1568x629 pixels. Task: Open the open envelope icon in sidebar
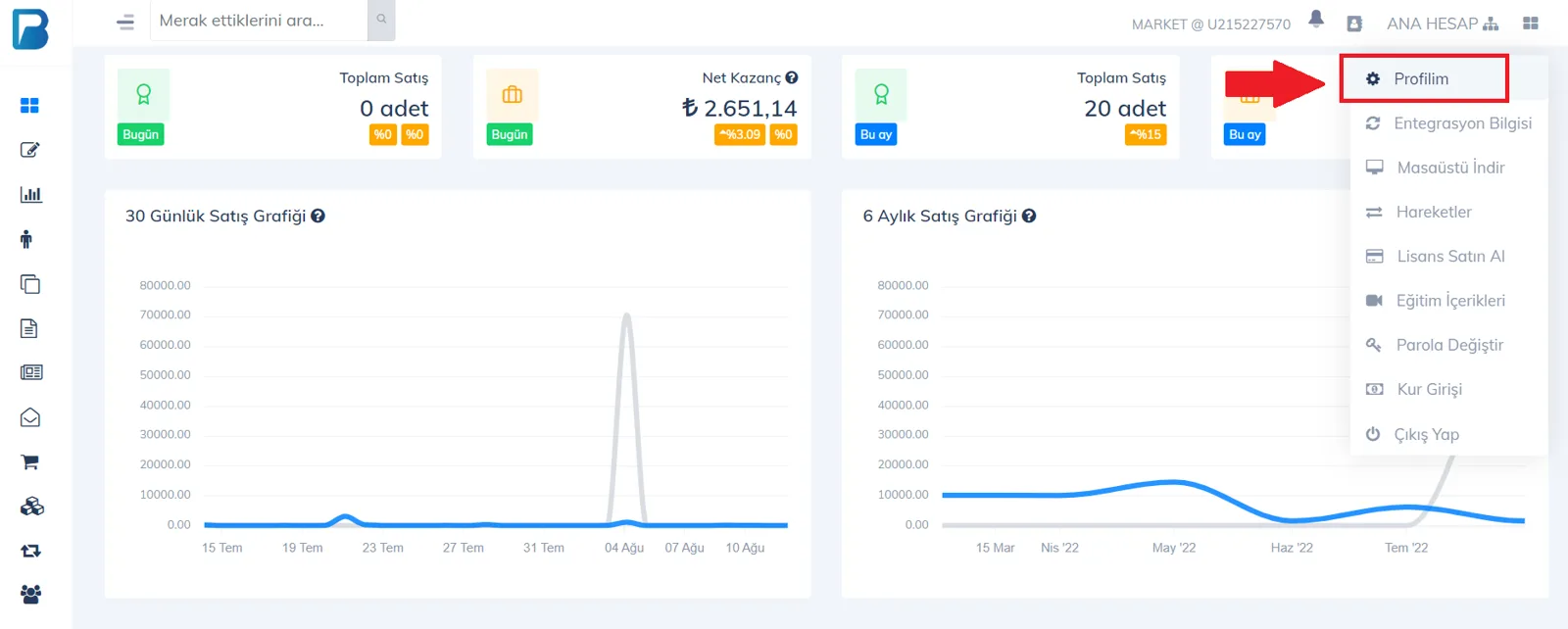30,417
